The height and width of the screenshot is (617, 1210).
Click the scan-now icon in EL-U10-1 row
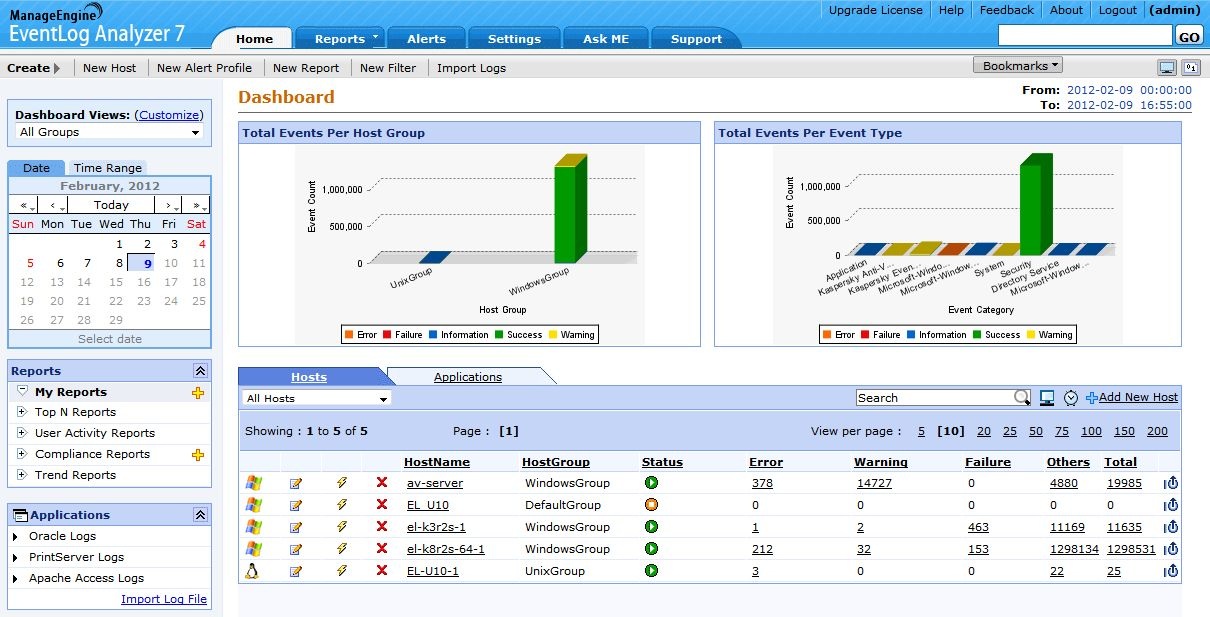(1171, 571)
